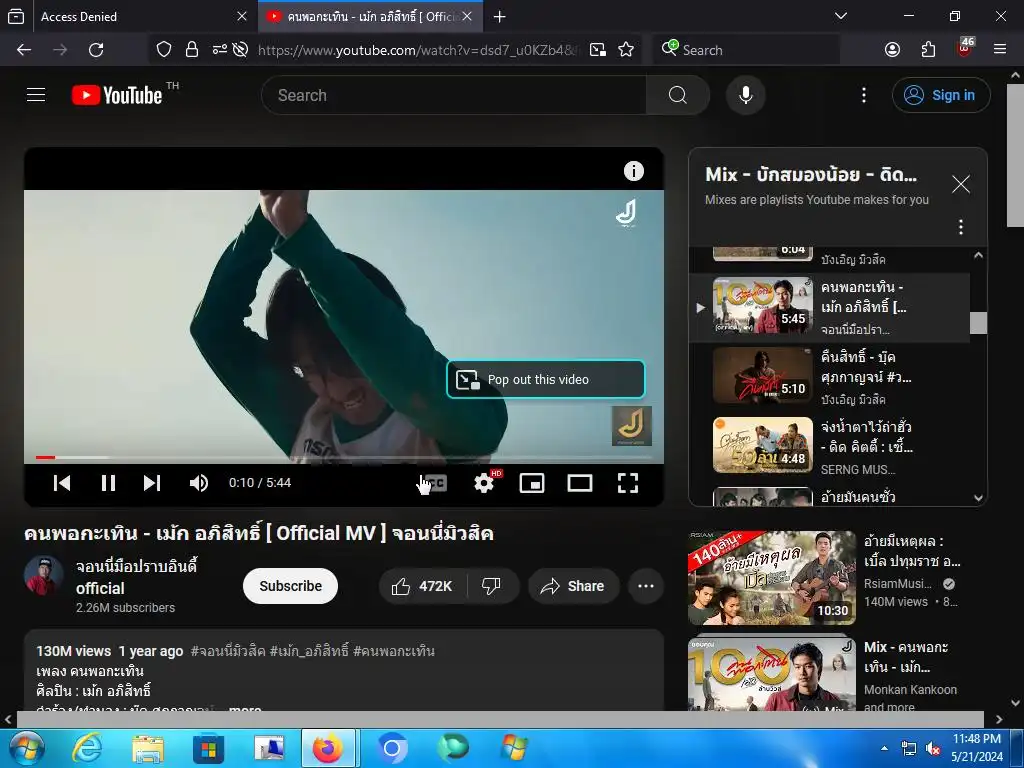1024x768 pixels.
Task: Click the Firefox Search box
Action: pos(746,50)
